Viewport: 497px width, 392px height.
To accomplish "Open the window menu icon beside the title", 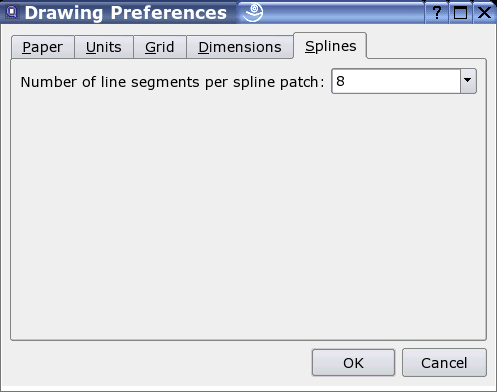I will (12, 13).
